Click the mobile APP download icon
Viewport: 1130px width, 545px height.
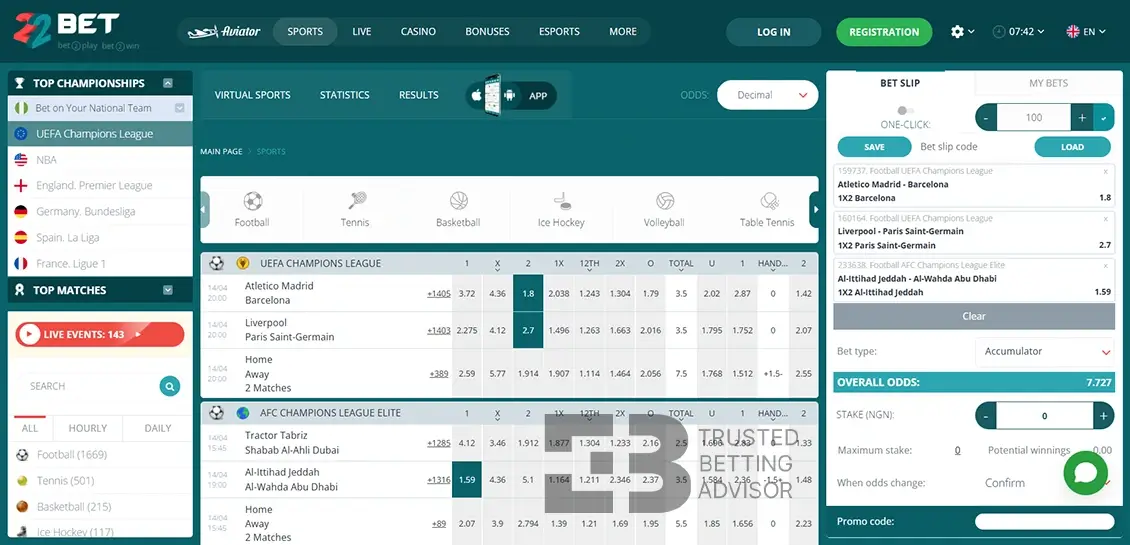[511, 94]
